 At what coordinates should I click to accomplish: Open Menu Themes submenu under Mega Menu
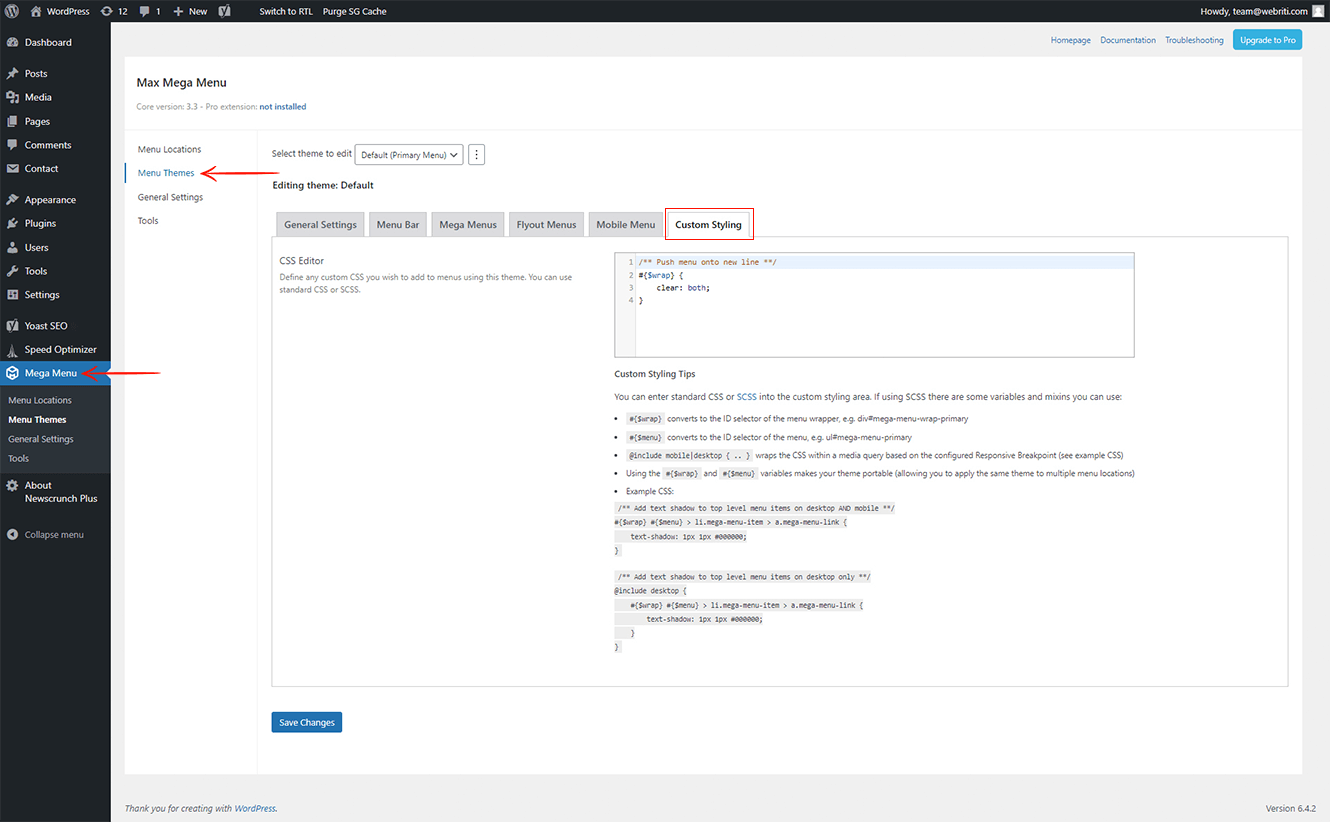37,420
